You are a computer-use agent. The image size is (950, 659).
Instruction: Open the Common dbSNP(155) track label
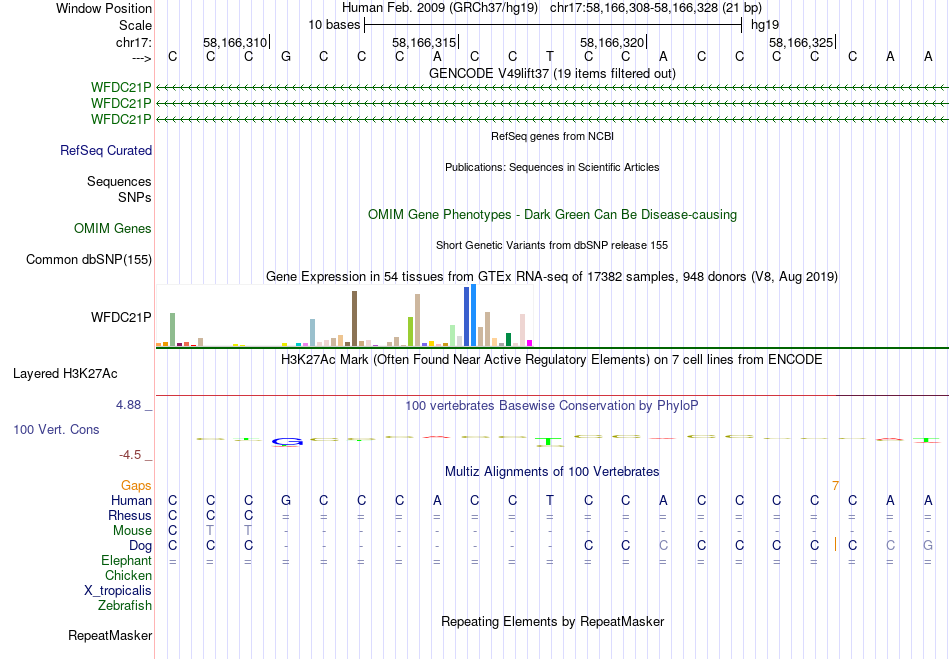pos(89,259)
